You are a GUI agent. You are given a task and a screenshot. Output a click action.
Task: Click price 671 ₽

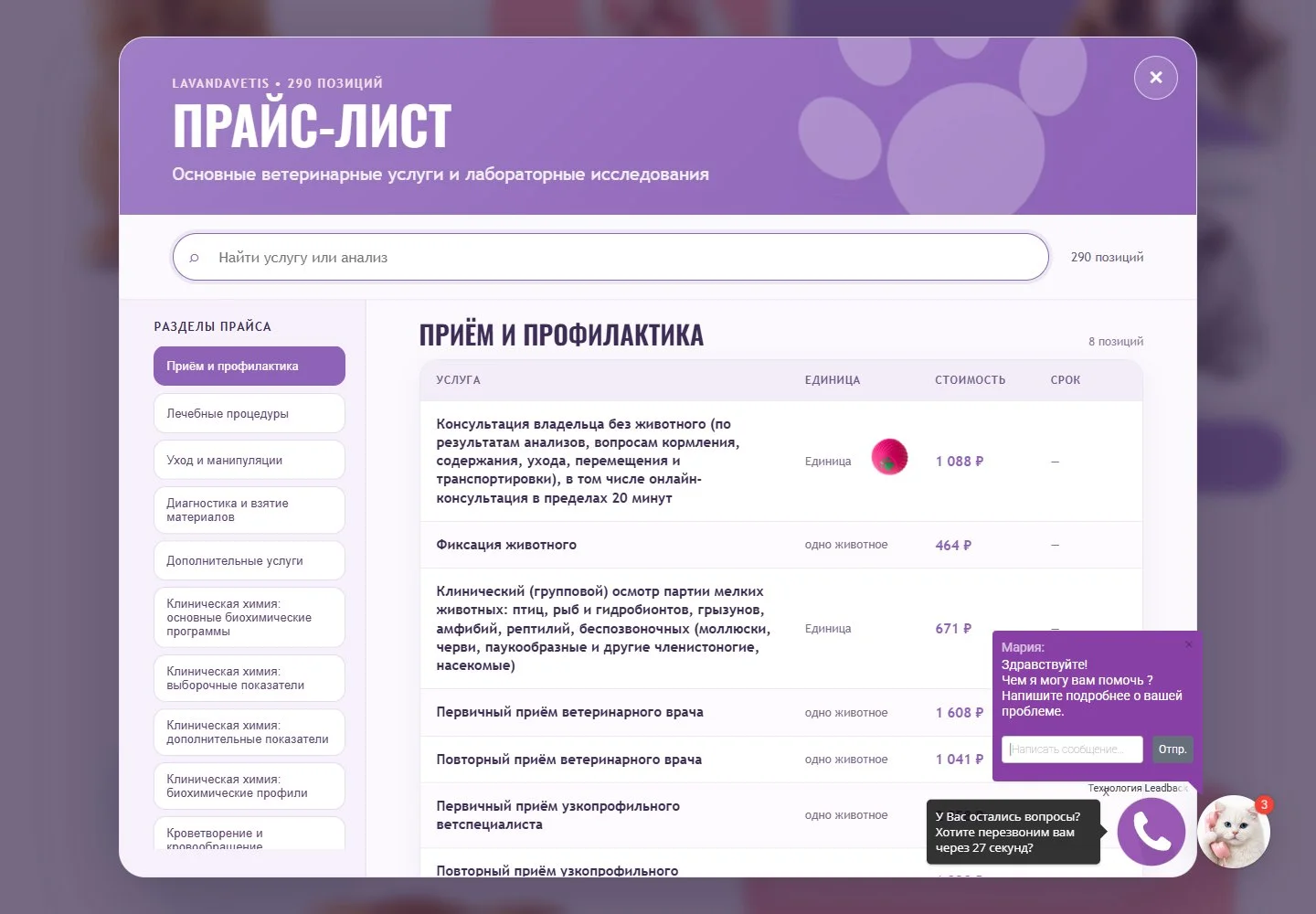click(x=953, y=629)
